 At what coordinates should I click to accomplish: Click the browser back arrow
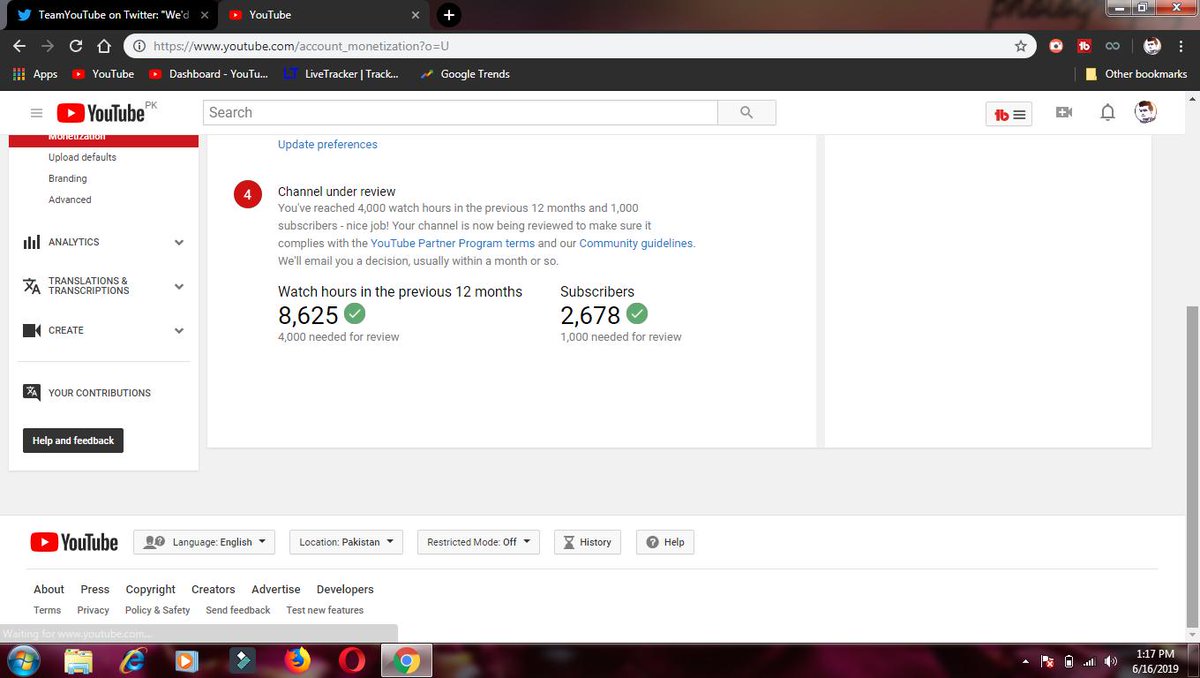click(19, 46)
